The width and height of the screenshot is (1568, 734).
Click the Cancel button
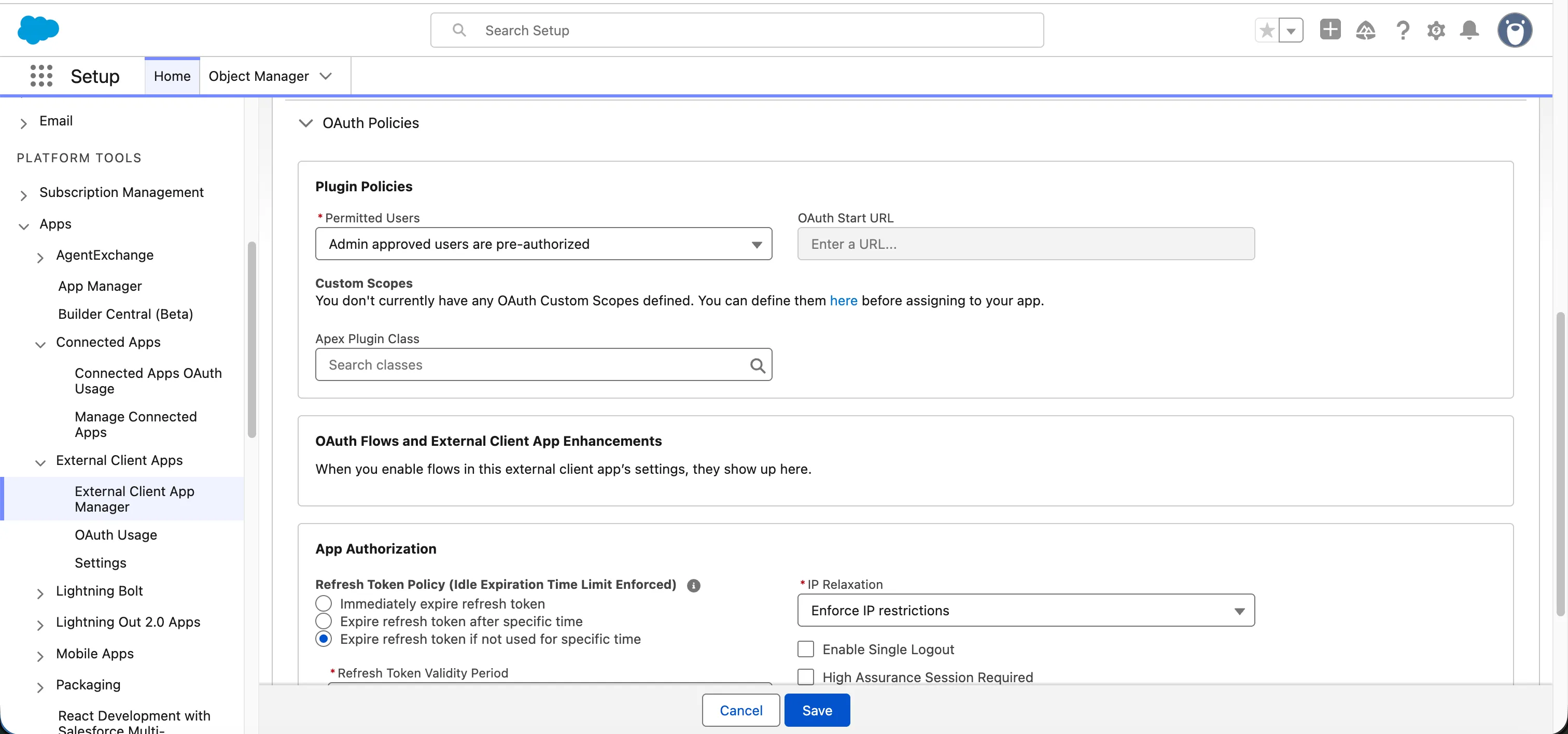tap(741, 710)
